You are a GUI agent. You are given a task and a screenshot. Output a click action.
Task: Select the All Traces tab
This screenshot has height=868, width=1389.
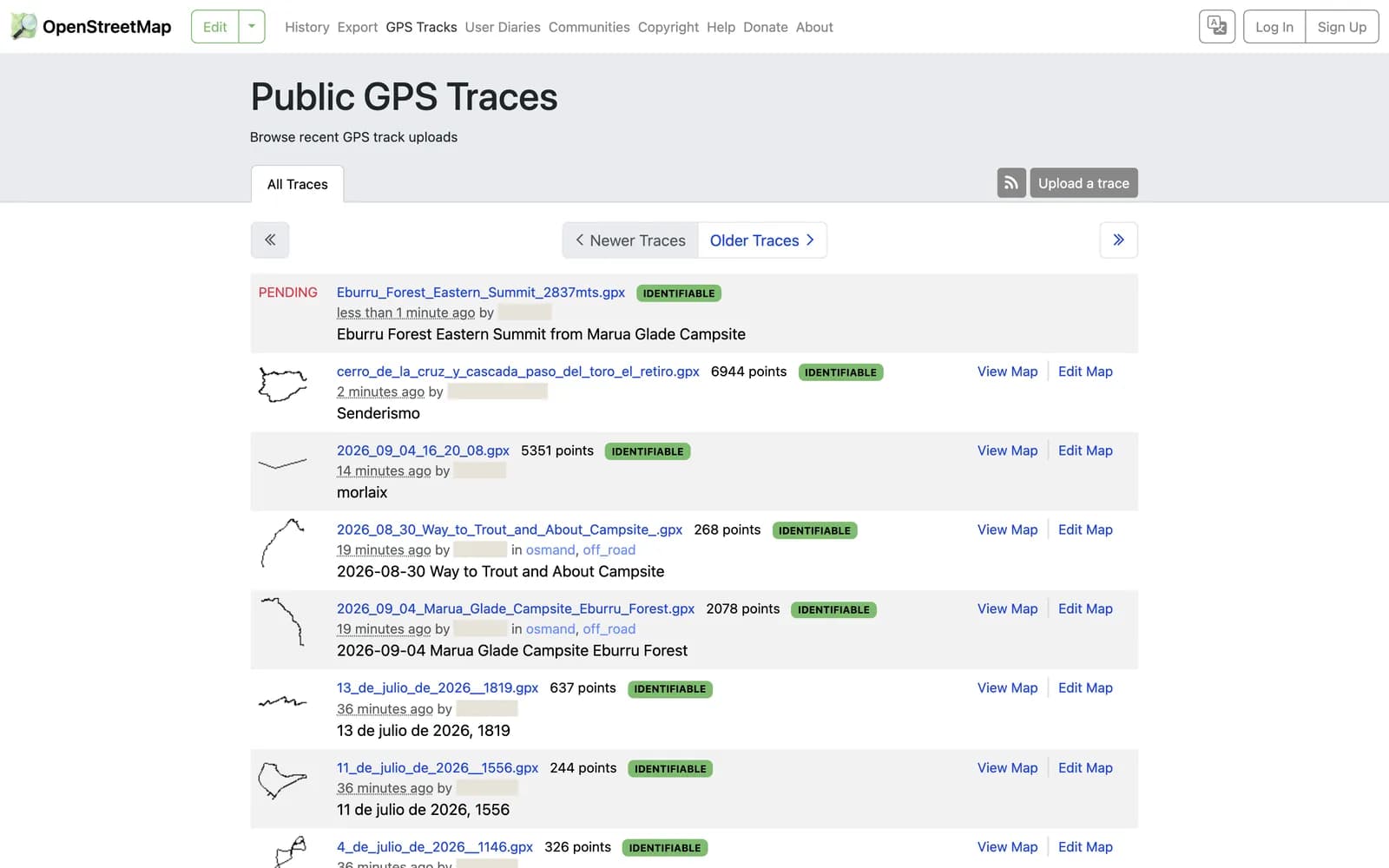(298, 184)
